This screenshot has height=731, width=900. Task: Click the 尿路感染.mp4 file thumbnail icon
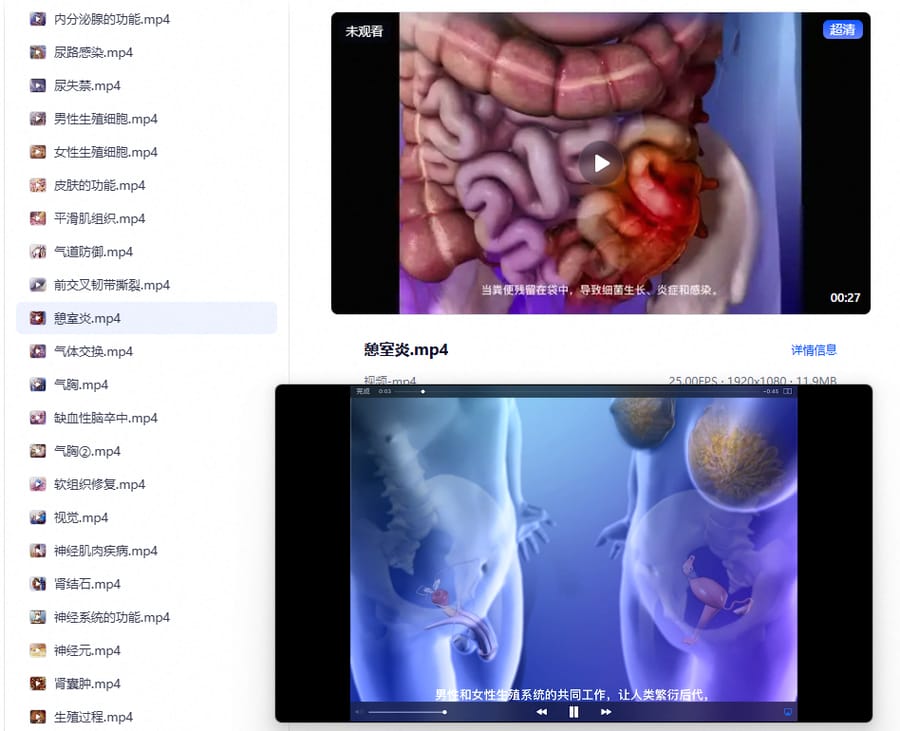[38, 52]
